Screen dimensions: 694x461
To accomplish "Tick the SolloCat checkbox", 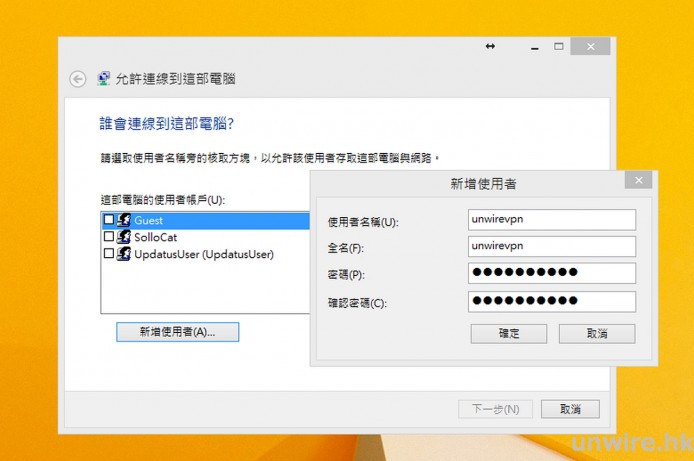I will coord(109,237).
